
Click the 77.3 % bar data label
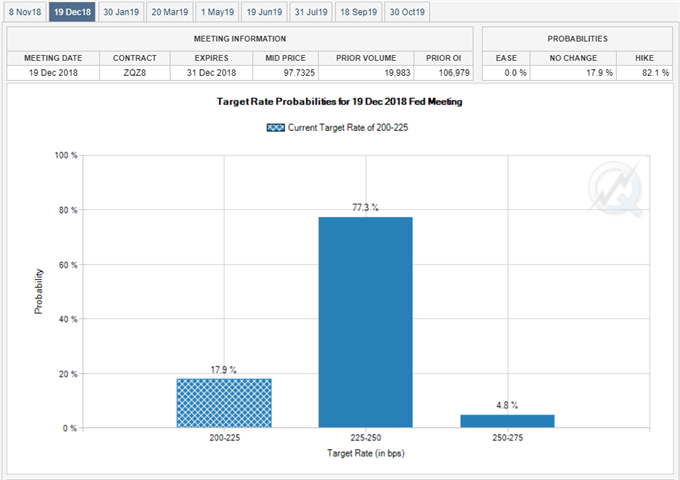point(365,208)
